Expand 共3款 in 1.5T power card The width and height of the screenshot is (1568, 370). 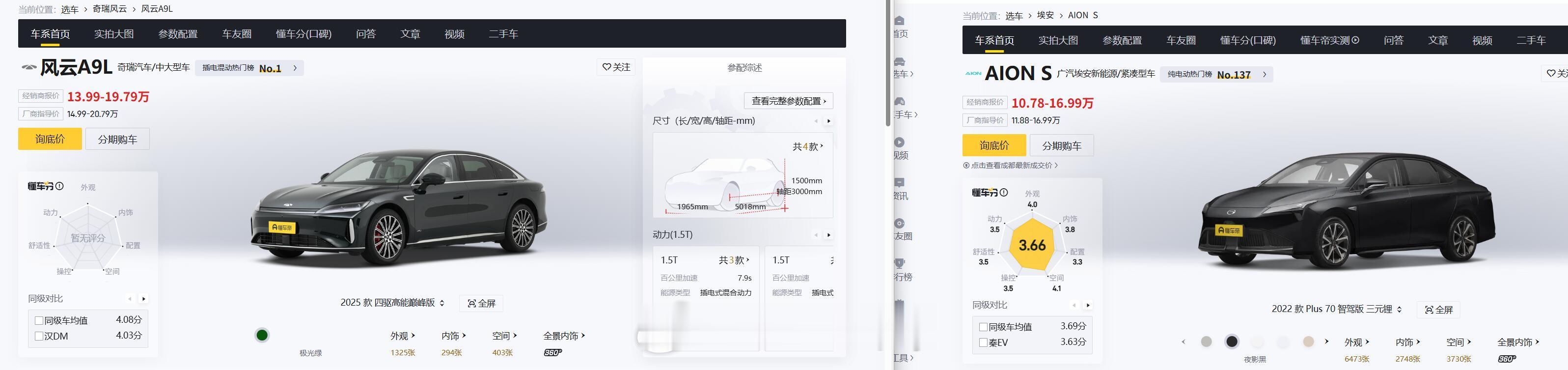[734, 259]
